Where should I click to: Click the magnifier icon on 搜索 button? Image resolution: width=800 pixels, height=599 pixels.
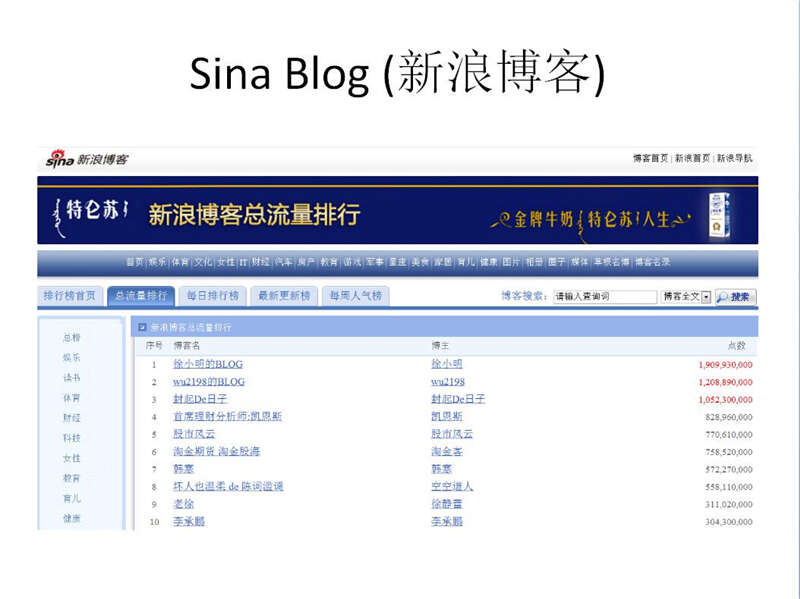(x=723, y=297)
